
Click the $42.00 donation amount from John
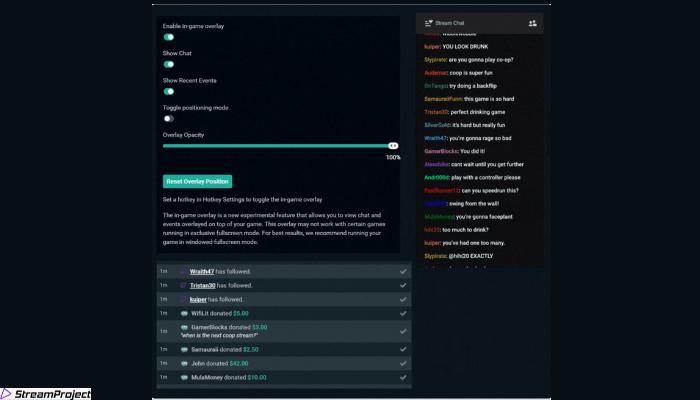238,363
